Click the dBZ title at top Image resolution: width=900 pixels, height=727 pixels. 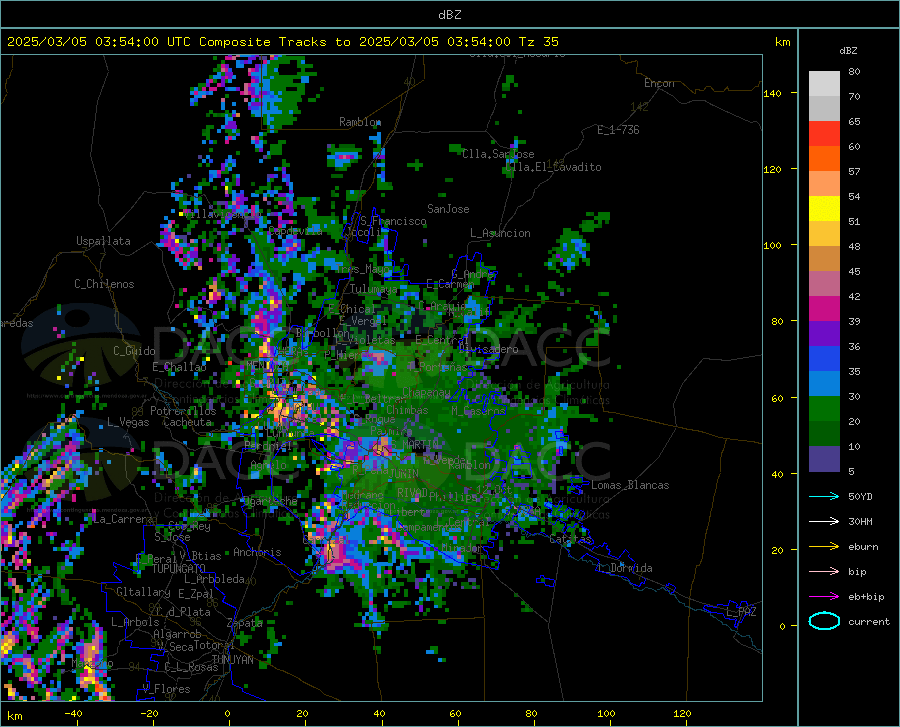coord(449,15)
